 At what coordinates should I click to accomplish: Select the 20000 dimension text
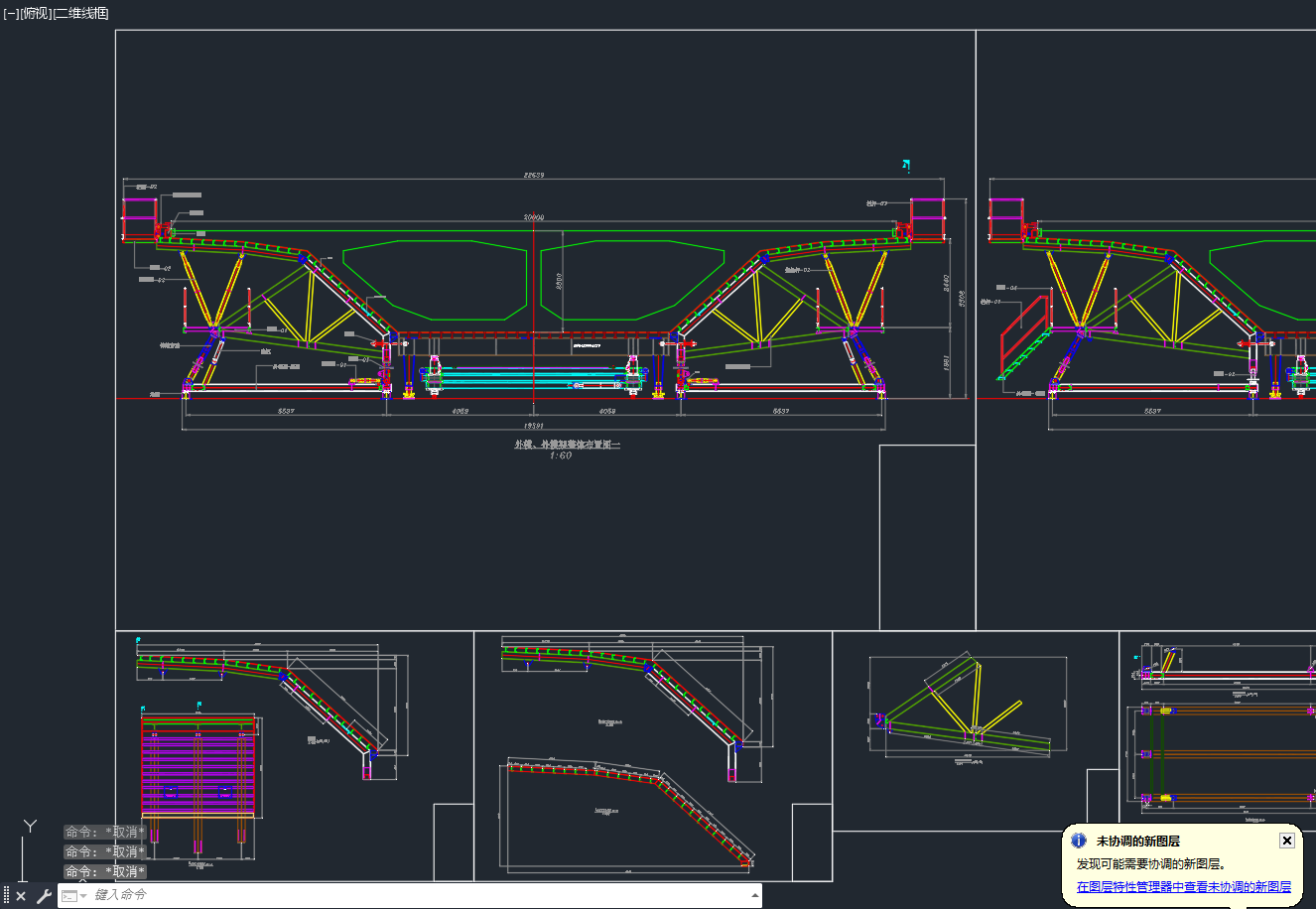point(534,217)
